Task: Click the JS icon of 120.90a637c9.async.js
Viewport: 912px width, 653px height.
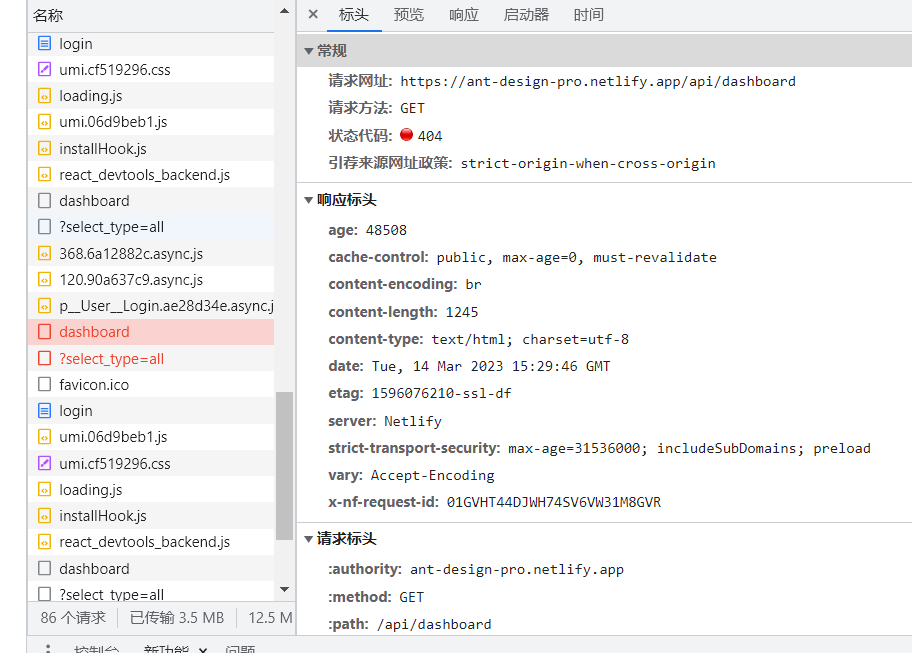Action: coord(44,280)
